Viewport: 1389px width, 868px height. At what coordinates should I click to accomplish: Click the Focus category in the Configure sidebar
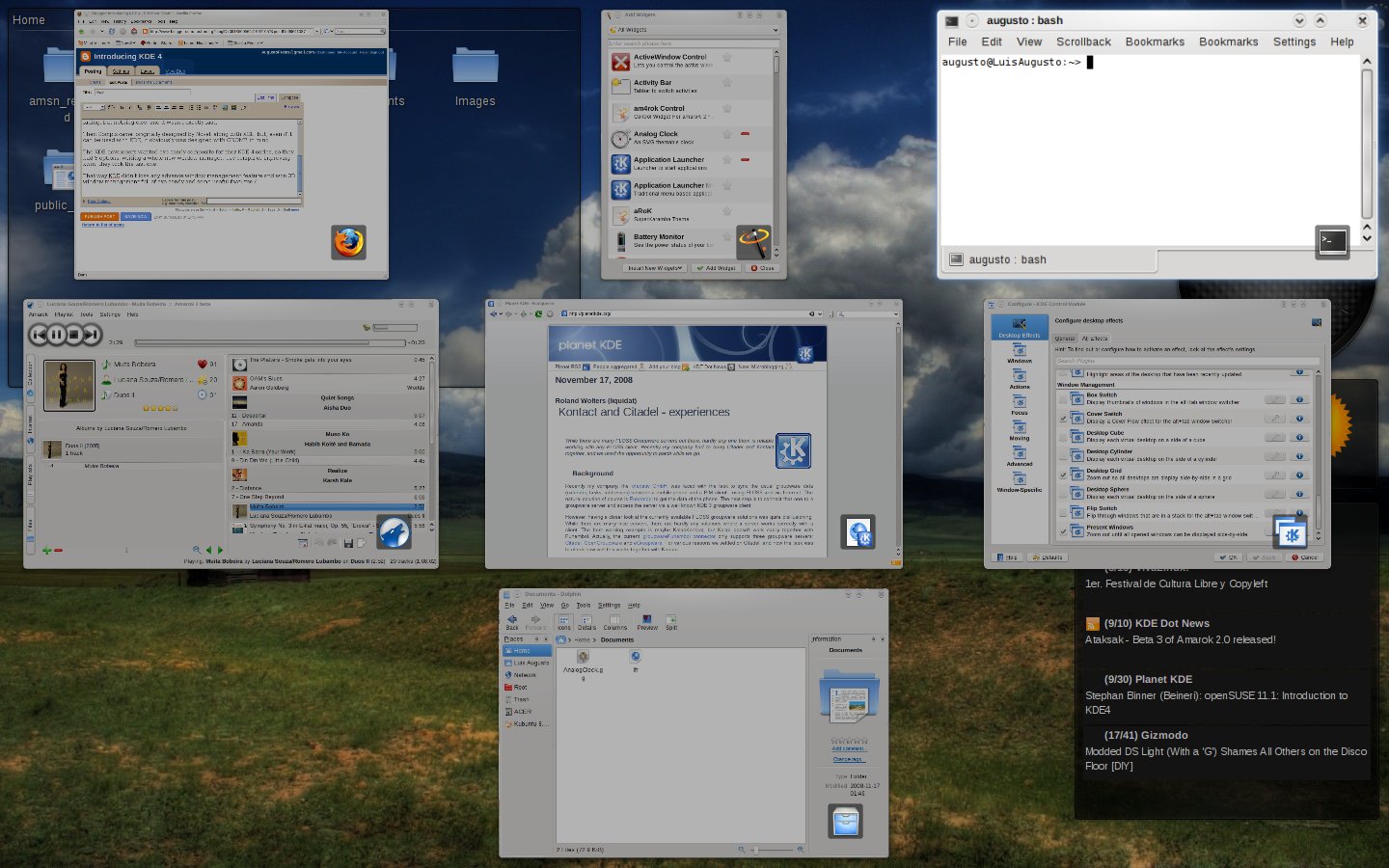click(x=1020, y=405)
